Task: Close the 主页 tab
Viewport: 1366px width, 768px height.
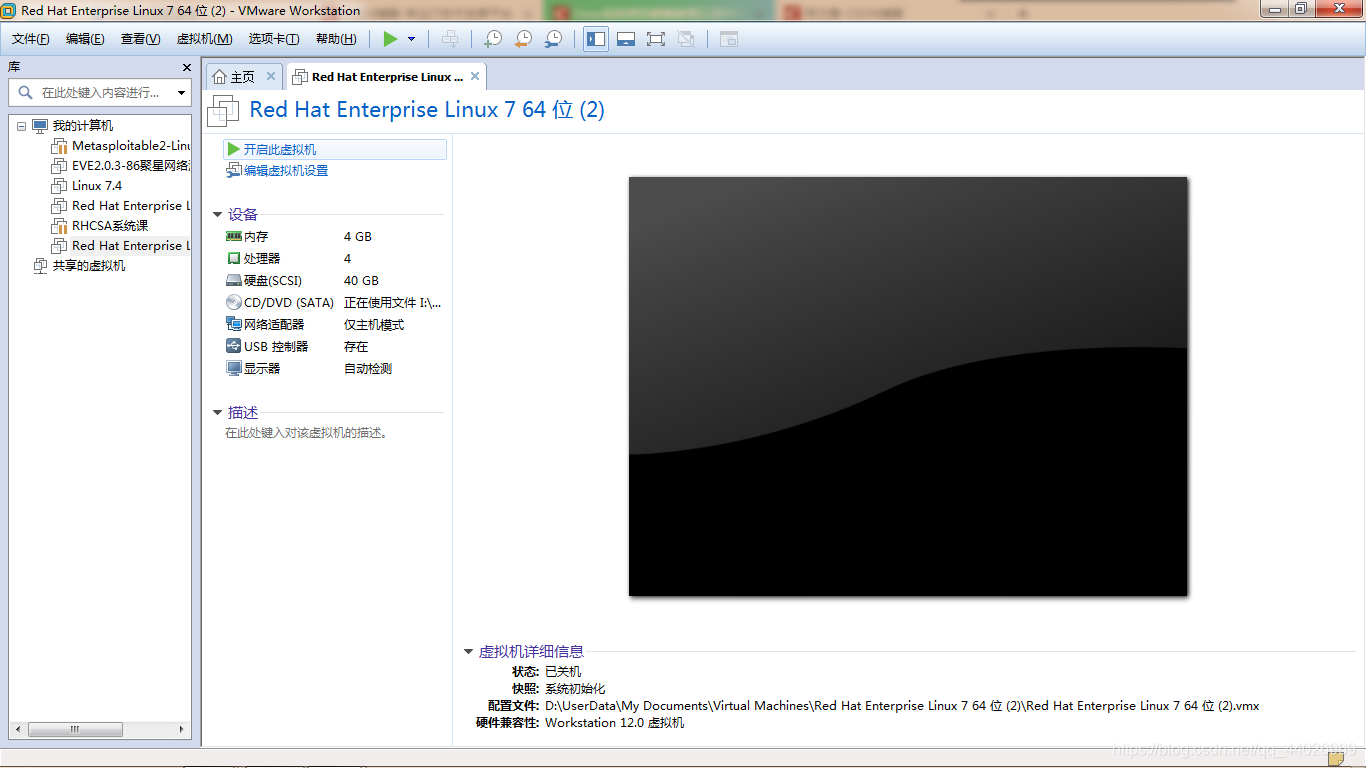Action: click(270, 76)
